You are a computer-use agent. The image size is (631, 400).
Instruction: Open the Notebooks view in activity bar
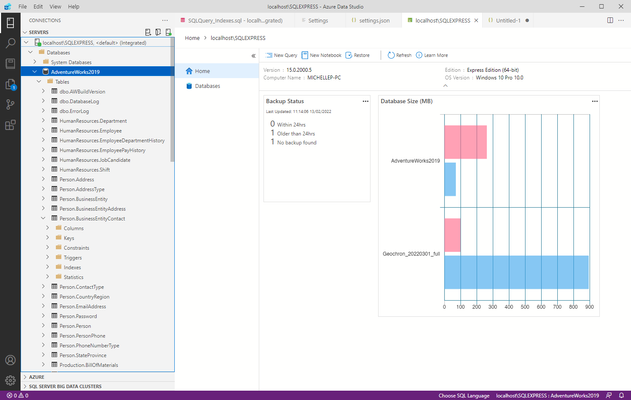coord(10,64)
